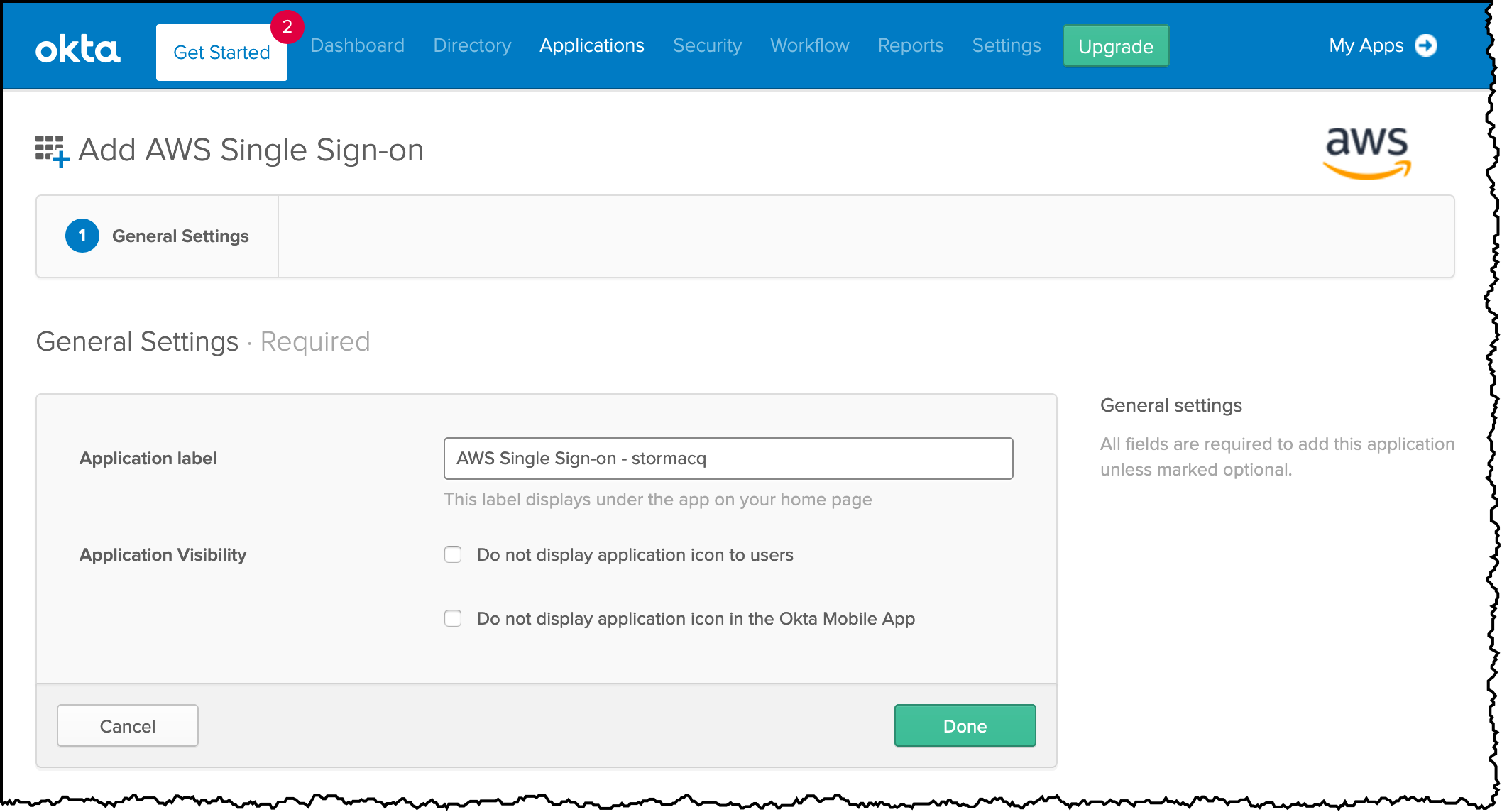Open the Reports menu

[910, 45]
